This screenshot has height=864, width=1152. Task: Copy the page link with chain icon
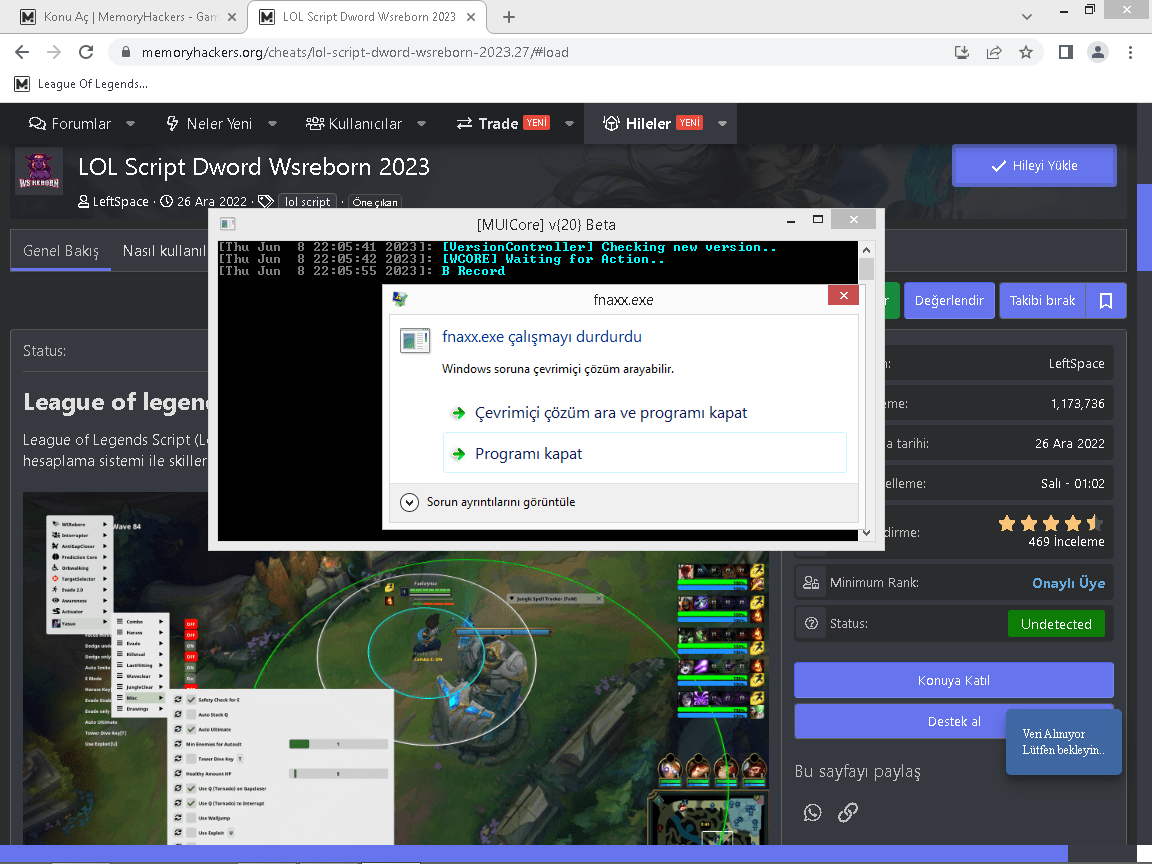[848, 812]
